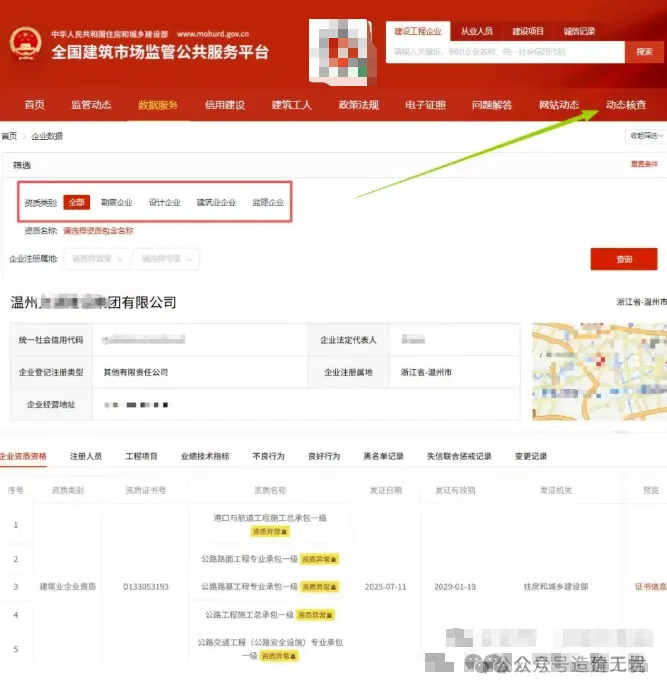Switch to the 失信联合惩戒记录 tab
Screen dimensions: 667x691
tap(459, 456)
